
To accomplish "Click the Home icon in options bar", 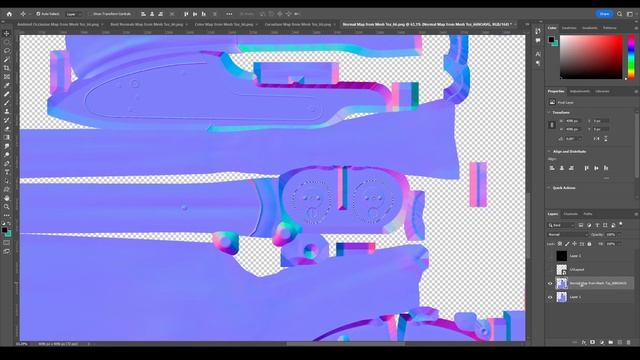I will [x=9, y=14].
